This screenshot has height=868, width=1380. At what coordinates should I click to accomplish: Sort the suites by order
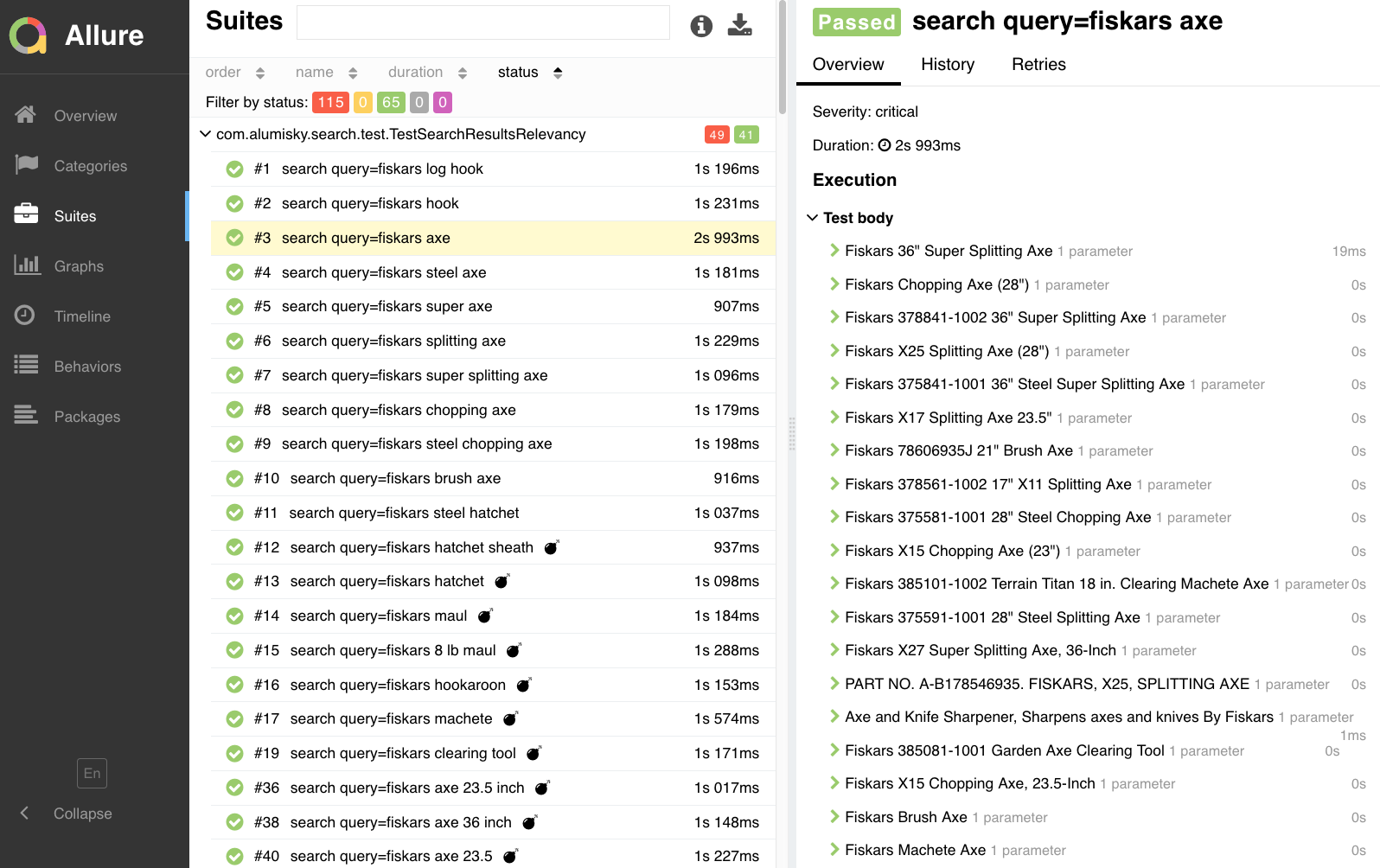pos(235,73)
